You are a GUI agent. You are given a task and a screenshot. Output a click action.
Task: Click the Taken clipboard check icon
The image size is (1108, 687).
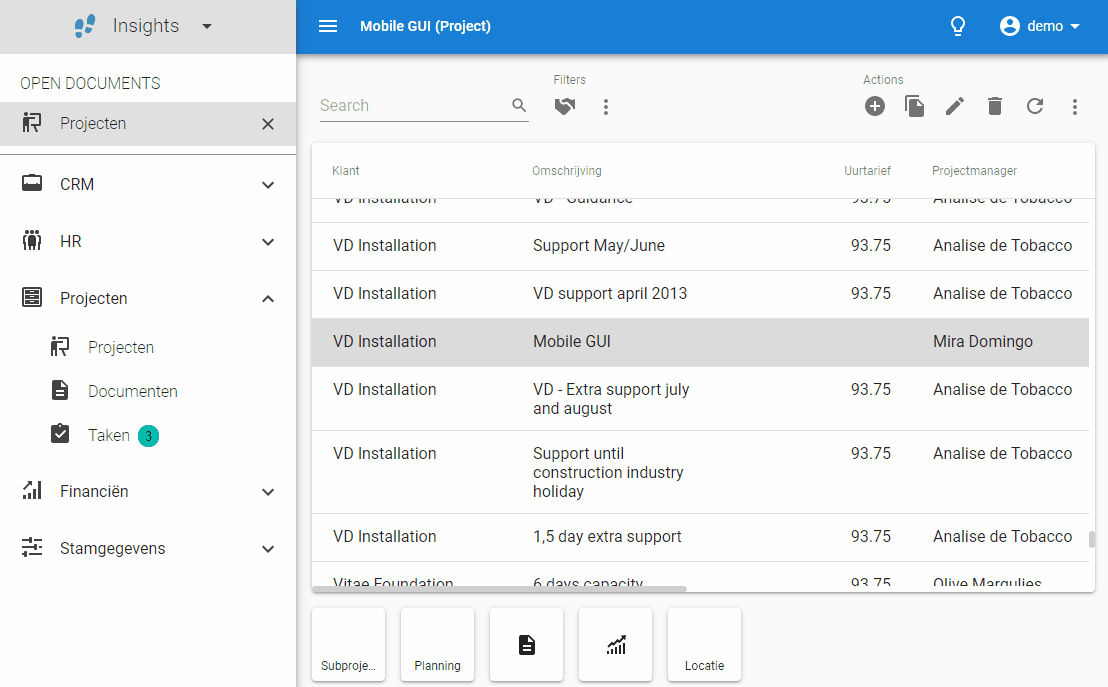60,433
